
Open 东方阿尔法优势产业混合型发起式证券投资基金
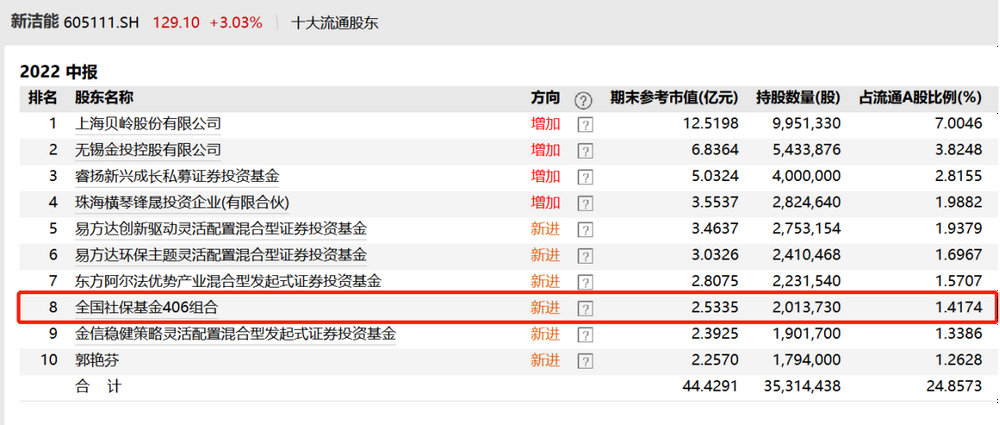228,281
